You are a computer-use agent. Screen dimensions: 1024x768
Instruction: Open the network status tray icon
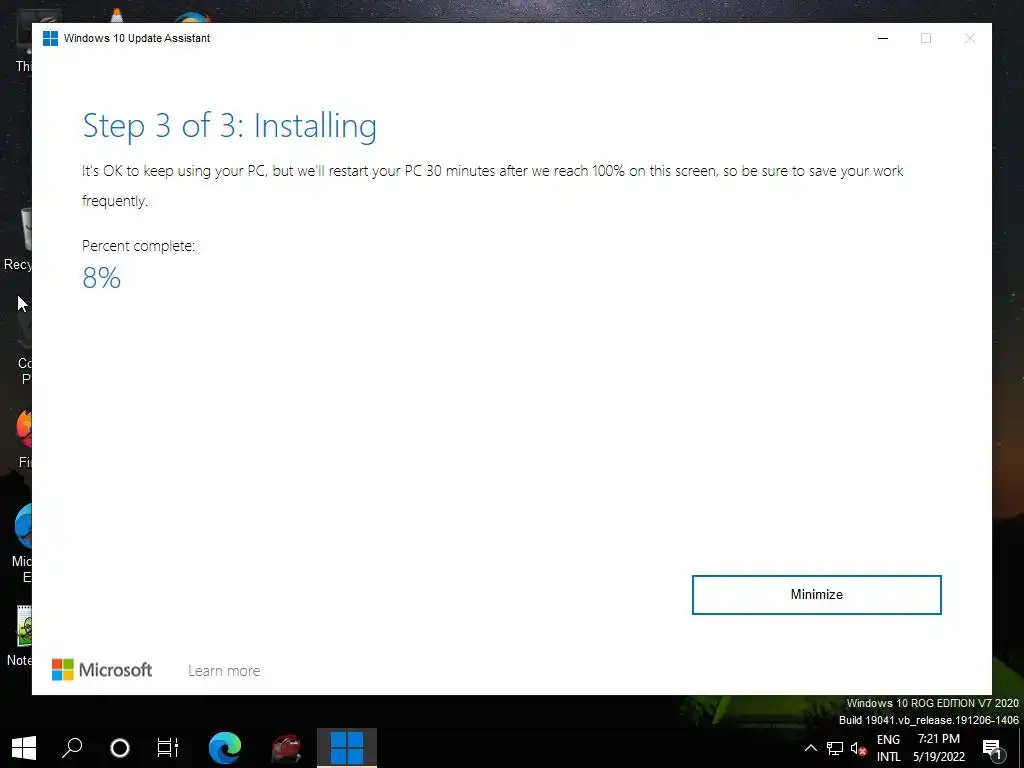point(835,748)
